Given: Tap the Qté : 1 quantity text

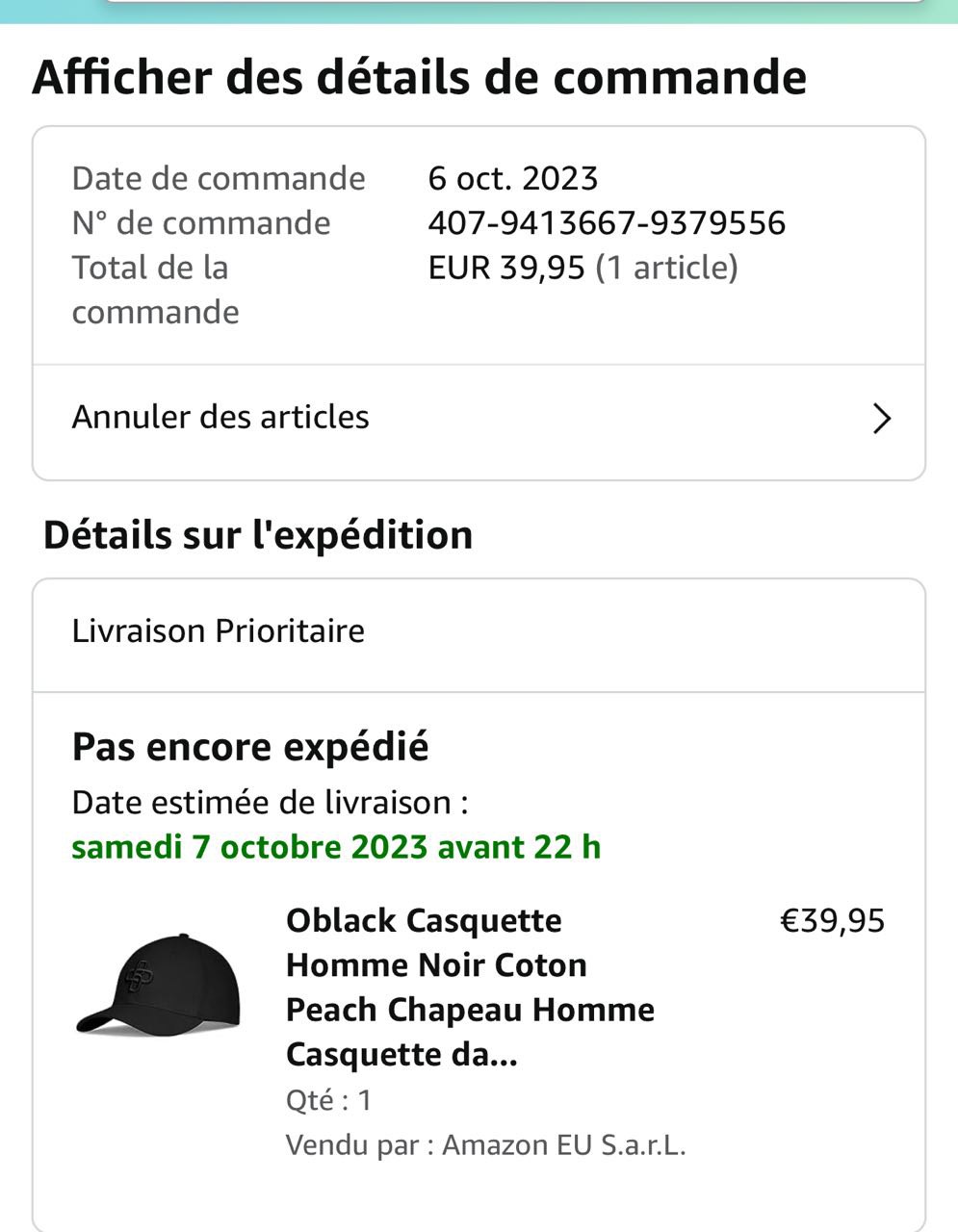Looking at the screenshot, I should coord(328,1100).
